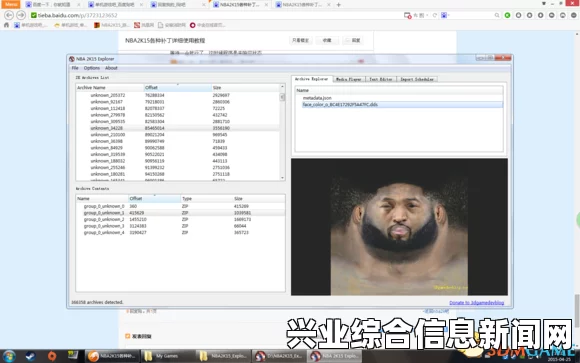Image resolution: width=580 pixels, height=363 pixels.
Task: Sort archives by Archive Name column
Action: click(109, 88)
